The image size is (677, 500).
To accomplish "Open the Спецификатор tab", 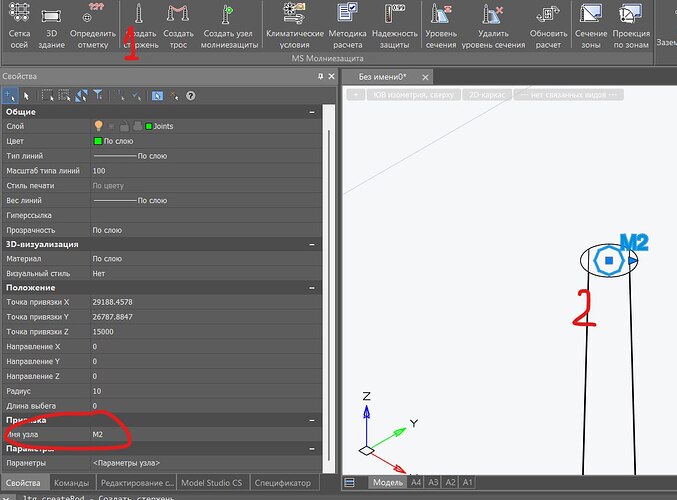I will (283, 483).
